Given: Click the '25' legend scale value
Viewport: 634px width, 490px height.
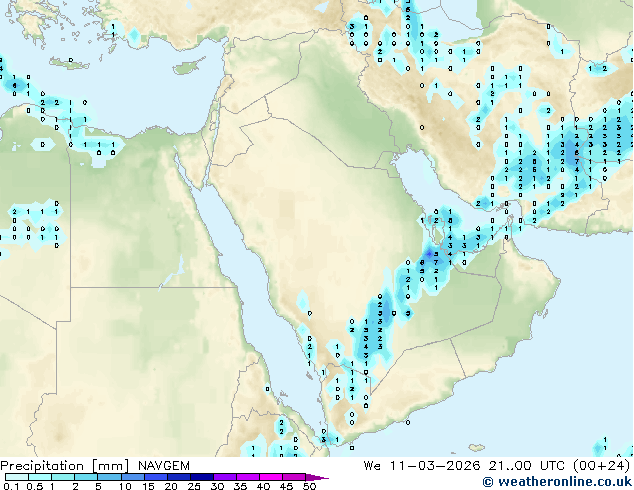Looking at the screenshot, I should pyautogui.click(x=194, y=486).
